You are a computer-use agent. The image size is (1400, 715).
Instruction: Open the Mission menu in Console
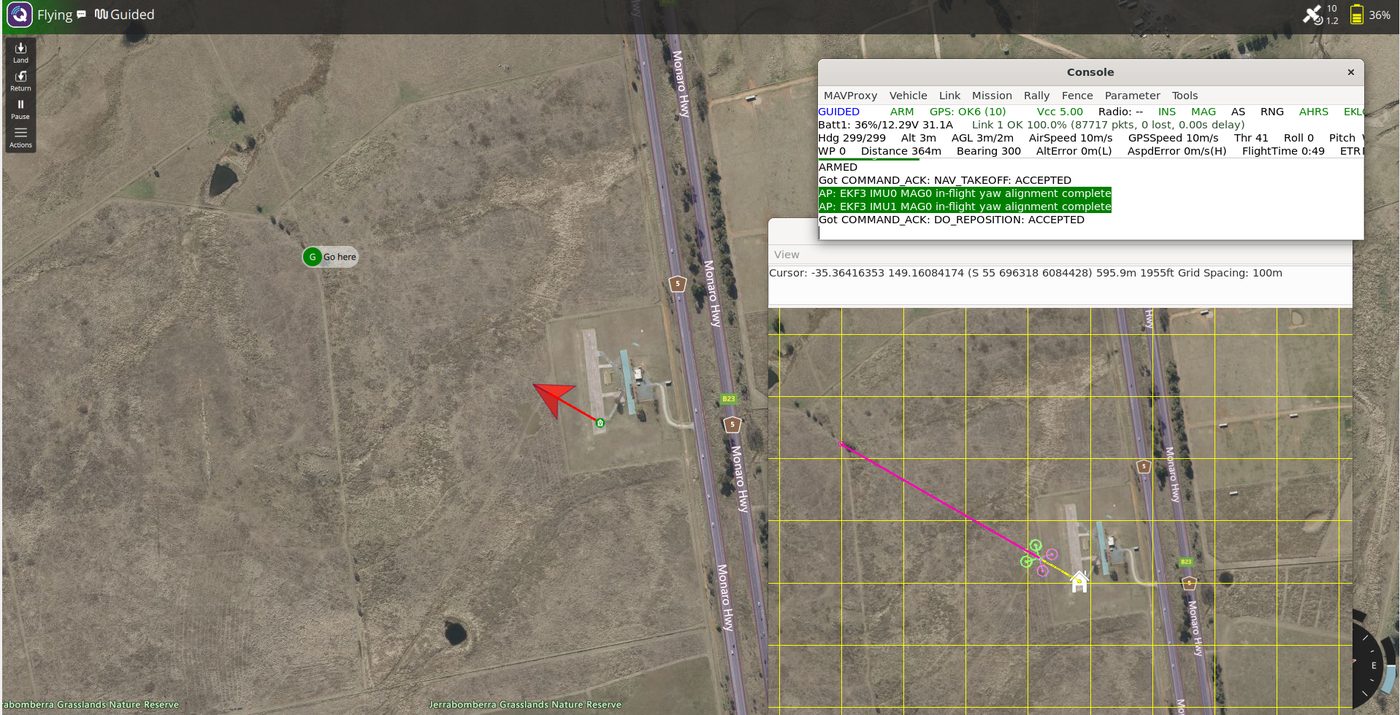point(992,96)
